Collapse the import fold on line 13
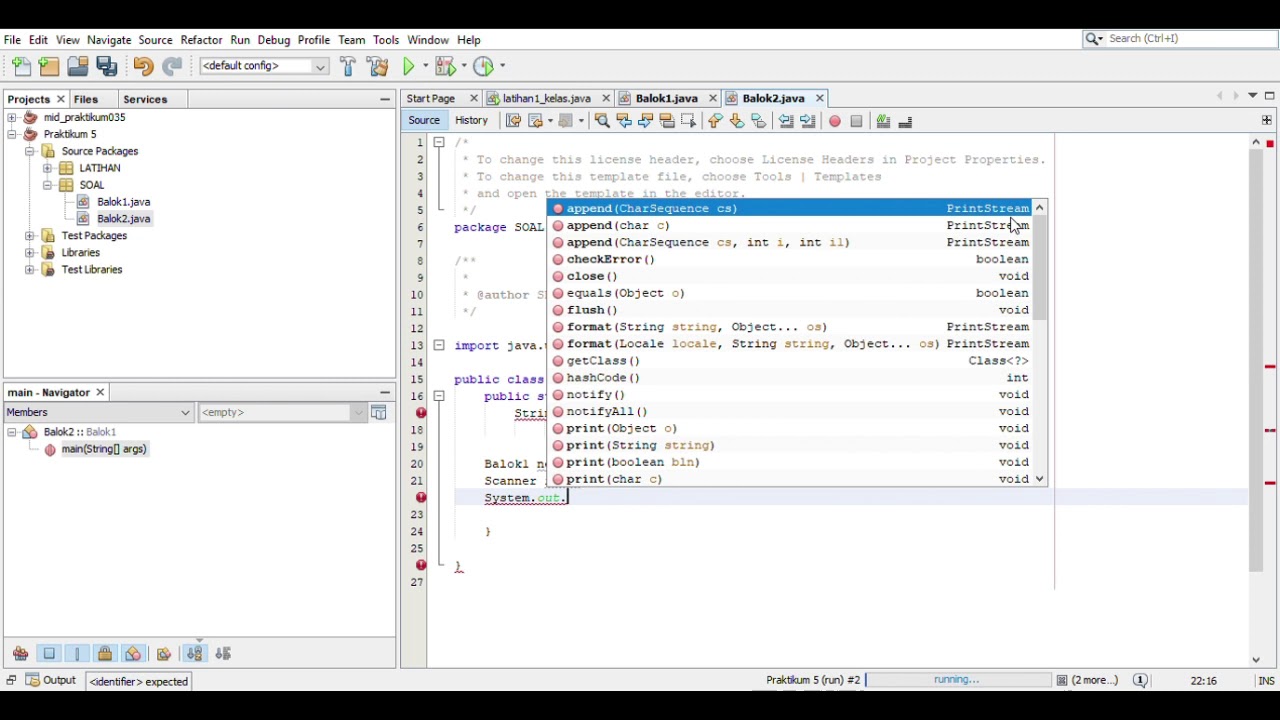The image size is (1280, 720). 439,345
